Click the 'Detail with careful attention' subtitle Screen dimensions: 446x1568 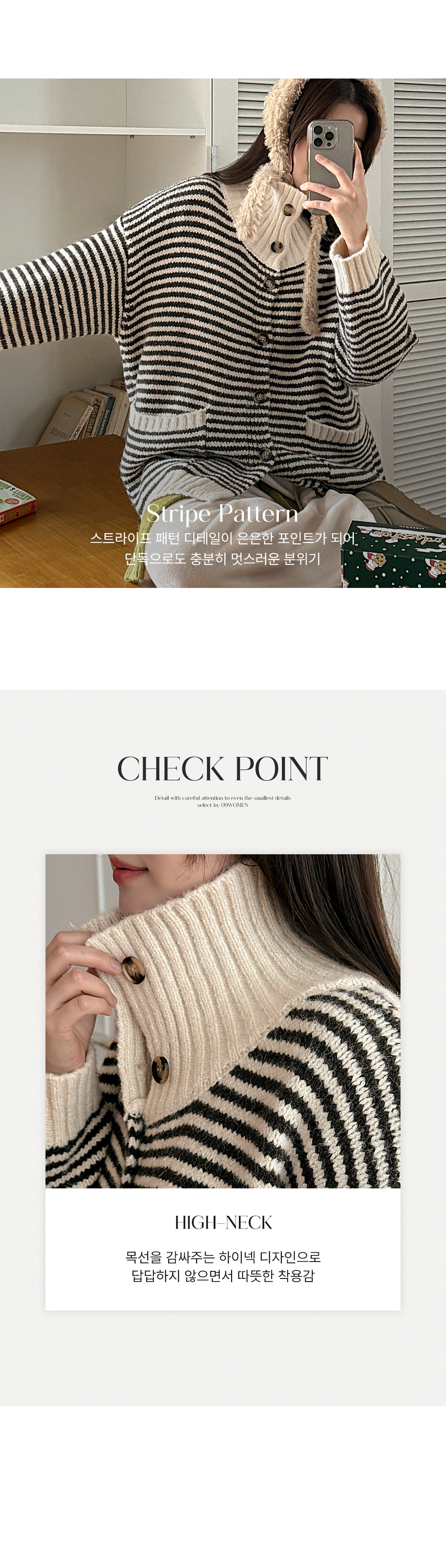click(x=223, y=798)
